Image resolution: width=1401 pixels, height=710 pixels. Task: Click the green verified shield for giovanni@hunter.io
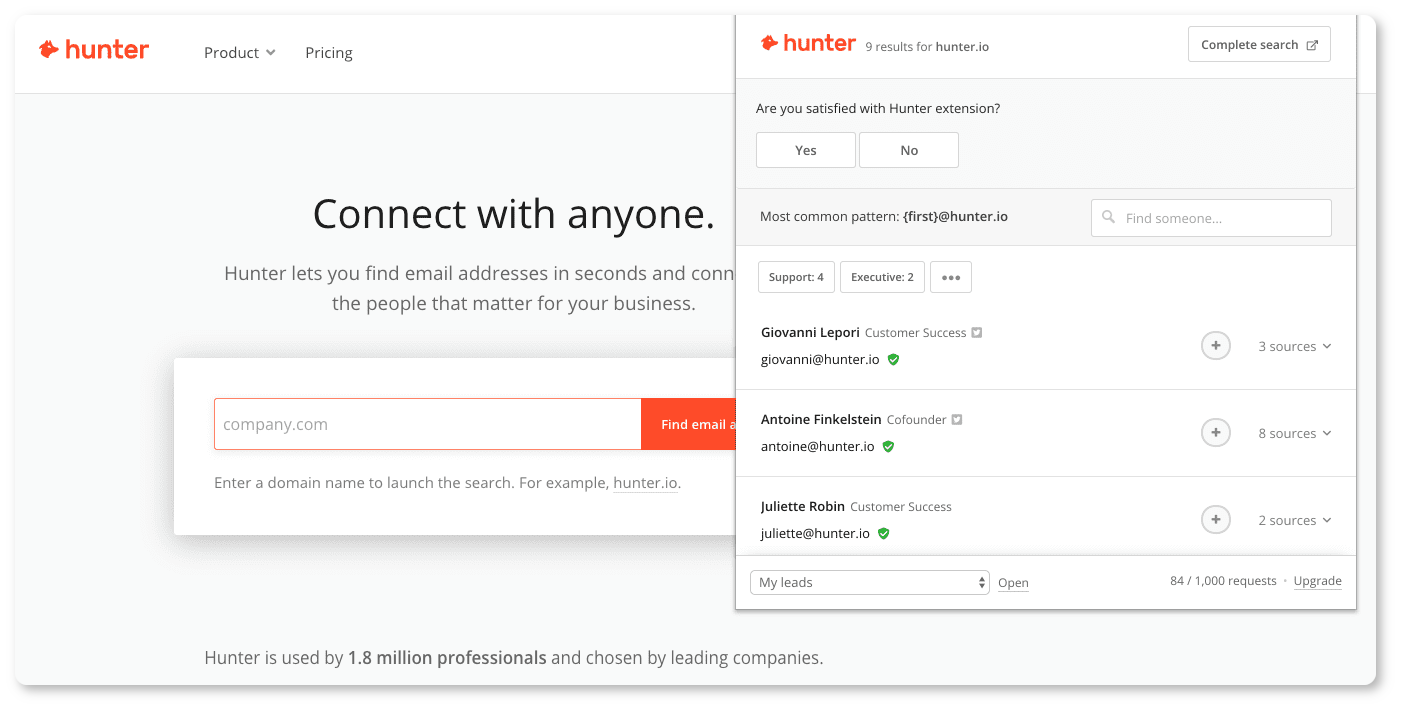[x=894, y=359]
